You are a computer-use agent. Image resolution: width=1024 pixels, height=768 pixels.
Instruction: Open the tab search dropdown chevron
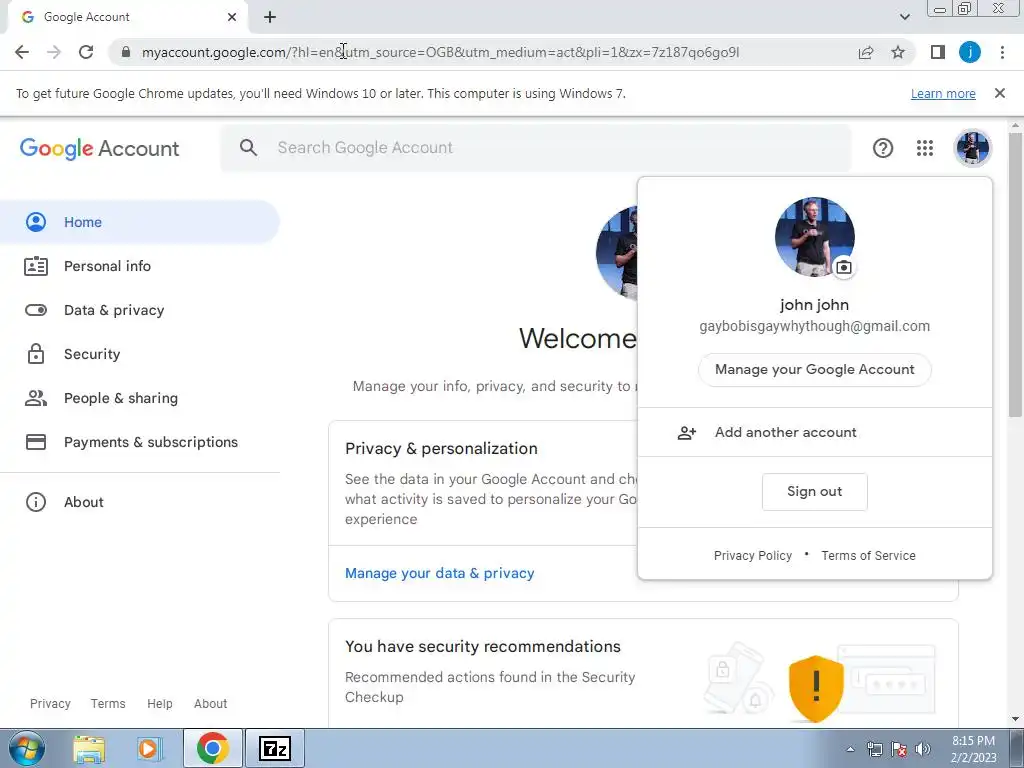904,17
